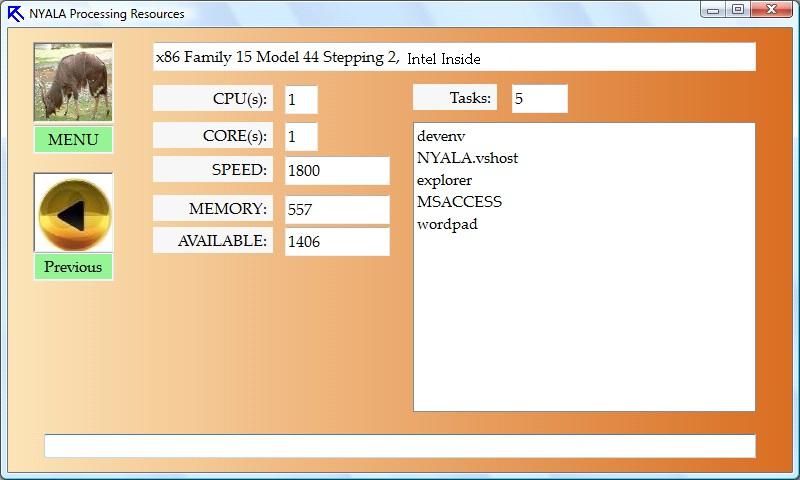Select NYALA.vshost in the task list
The image size is (800, 480).
point(467,158)
